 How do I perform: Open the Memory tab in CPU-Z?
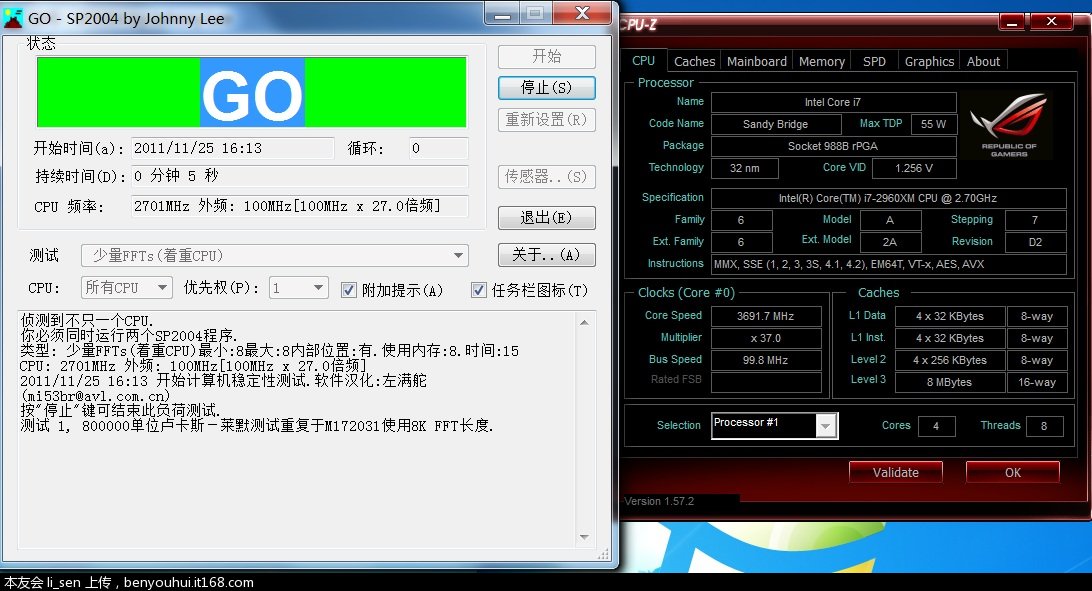pyautogui.click(x=822, y=61)
